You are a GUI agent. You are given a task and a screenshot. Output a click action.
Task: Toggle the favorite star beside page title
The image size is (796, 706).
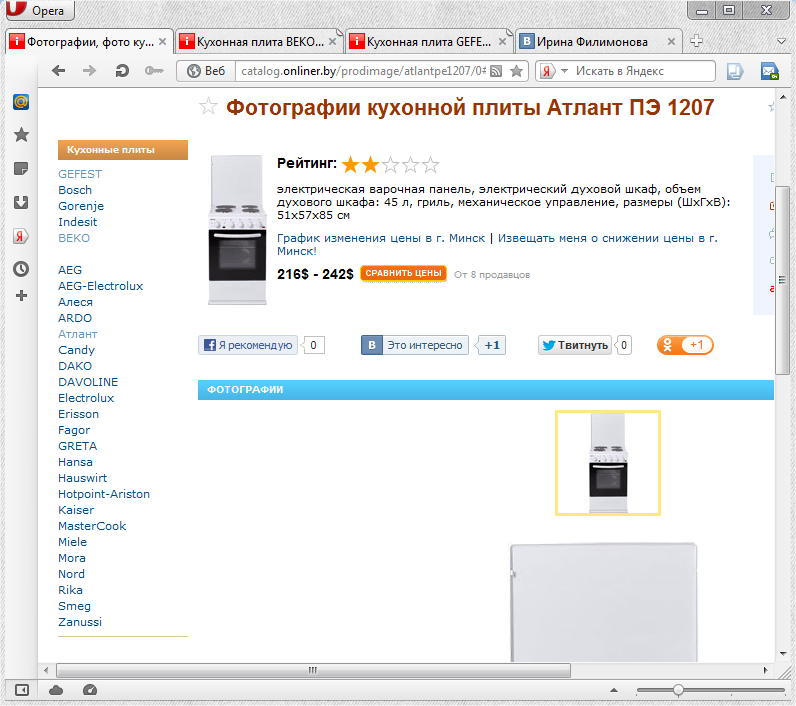208,107
